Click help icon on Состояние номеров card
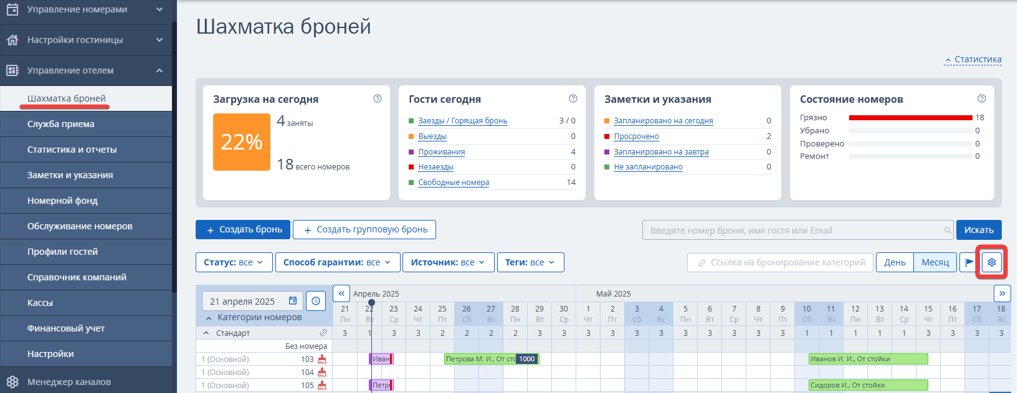 (x=981, y=99)
